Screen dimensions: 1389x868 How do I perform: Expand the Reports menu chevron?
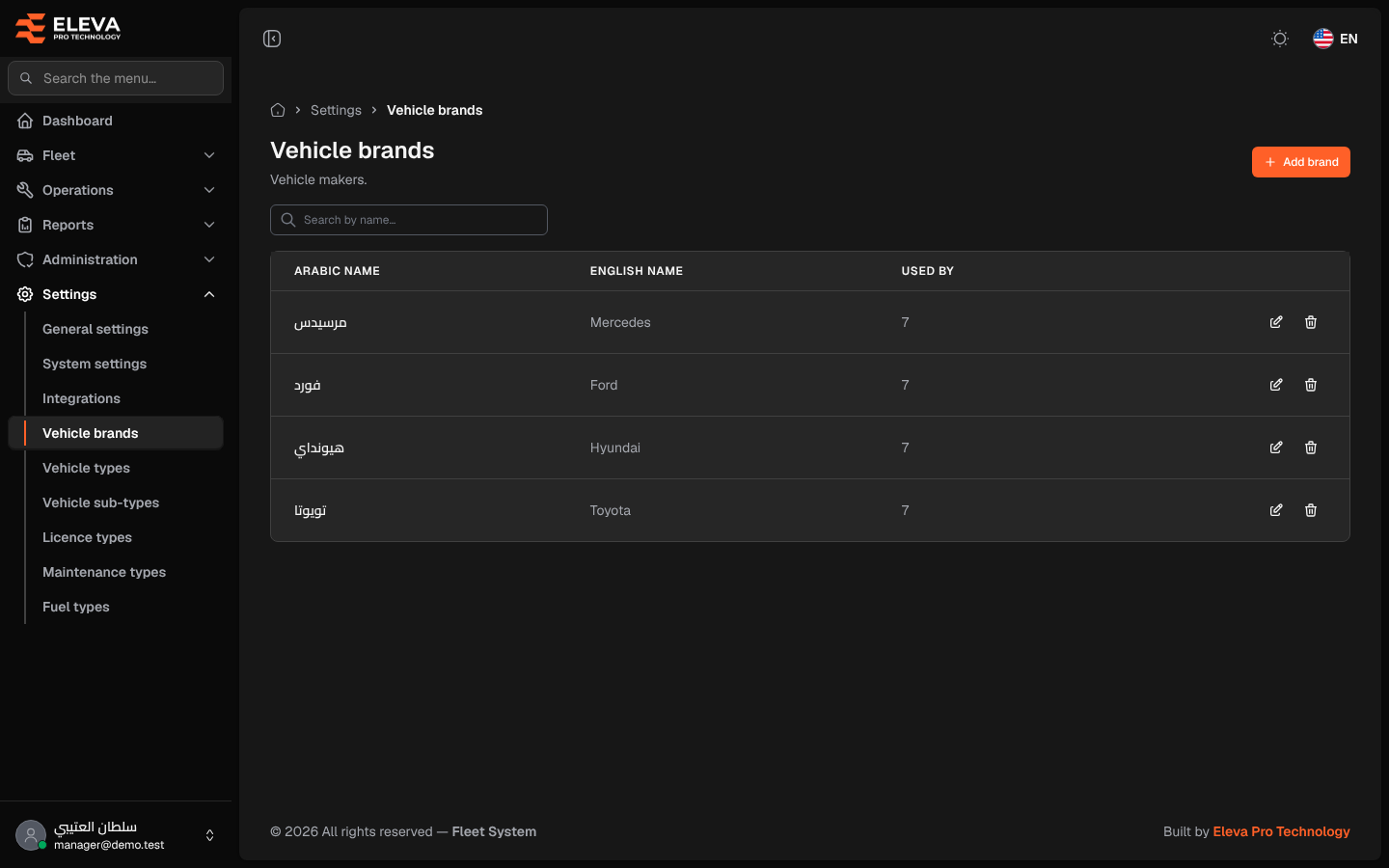[209, 225]
